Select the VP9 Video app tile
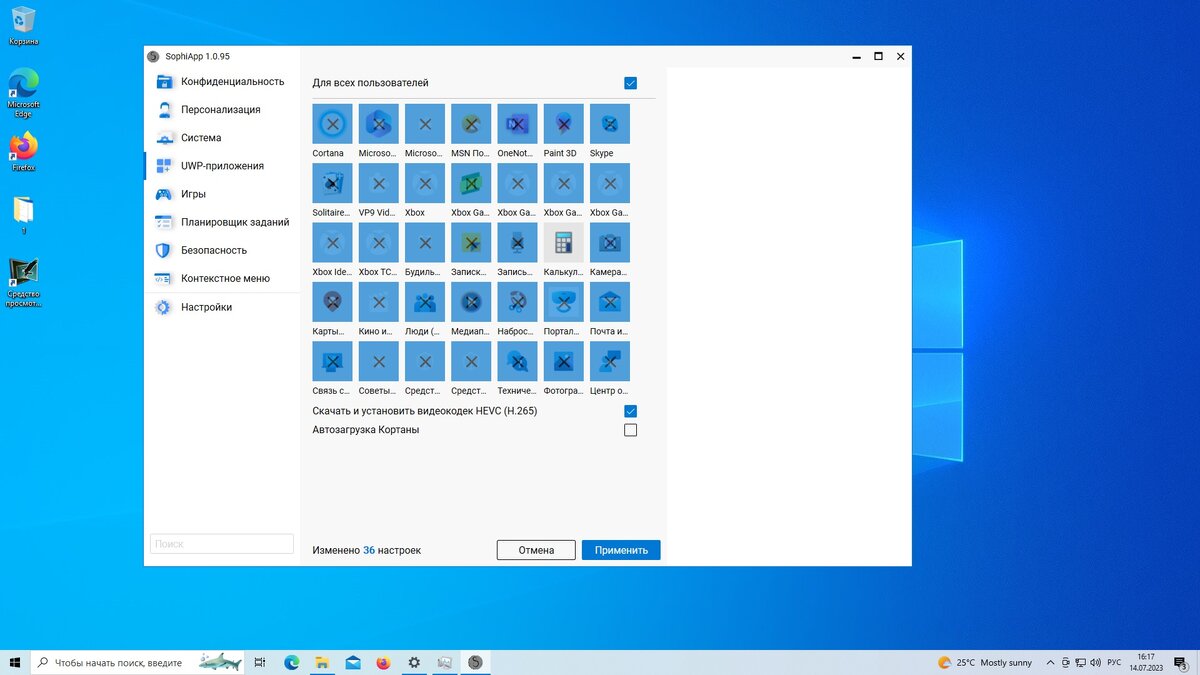The height and width of the screenshot is (675, 1200). click(379, 183)
